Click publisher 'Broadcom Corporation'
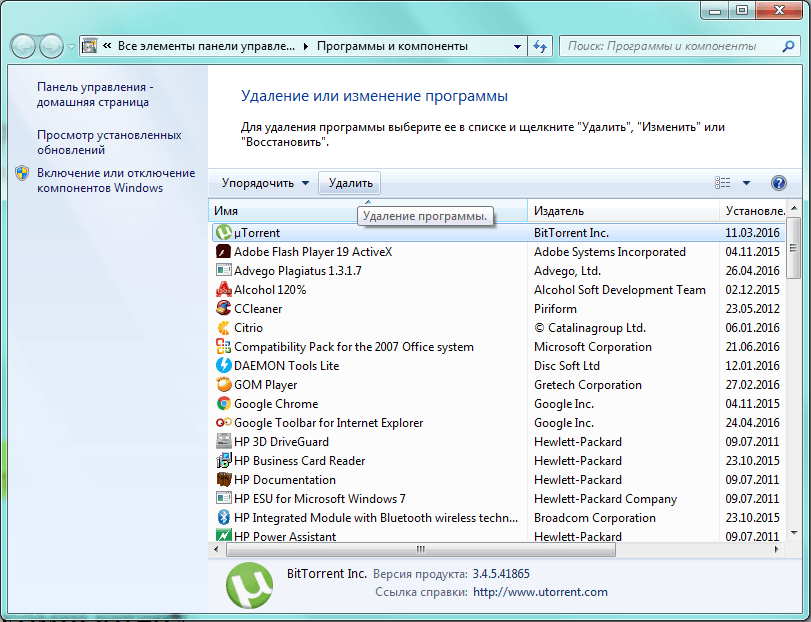Image resolution: width=811 pixels, height=622 pixels. pos(595,518)
